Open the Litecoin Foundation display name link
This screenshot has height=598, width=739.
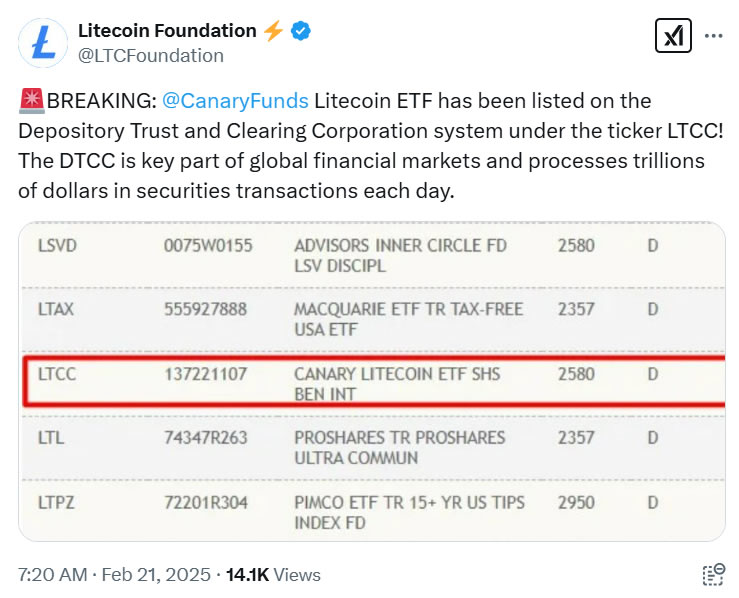coord(167,31)
